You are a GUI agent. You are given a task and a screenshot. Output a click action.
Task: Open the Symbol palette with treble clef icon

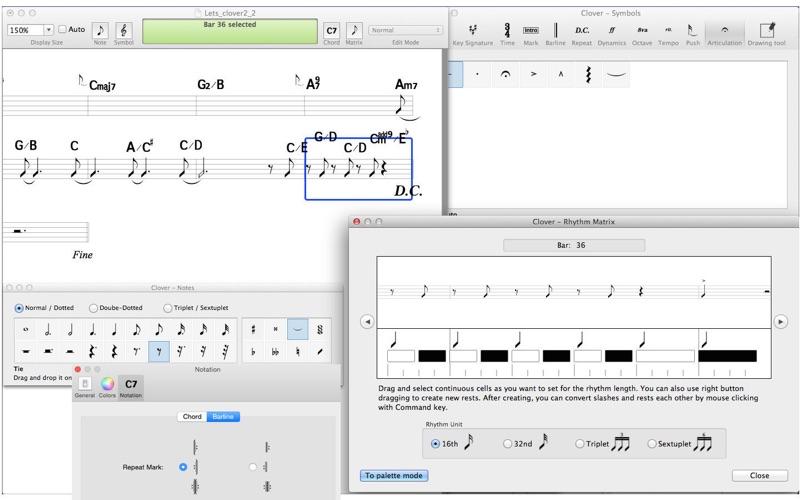point(123,31)
